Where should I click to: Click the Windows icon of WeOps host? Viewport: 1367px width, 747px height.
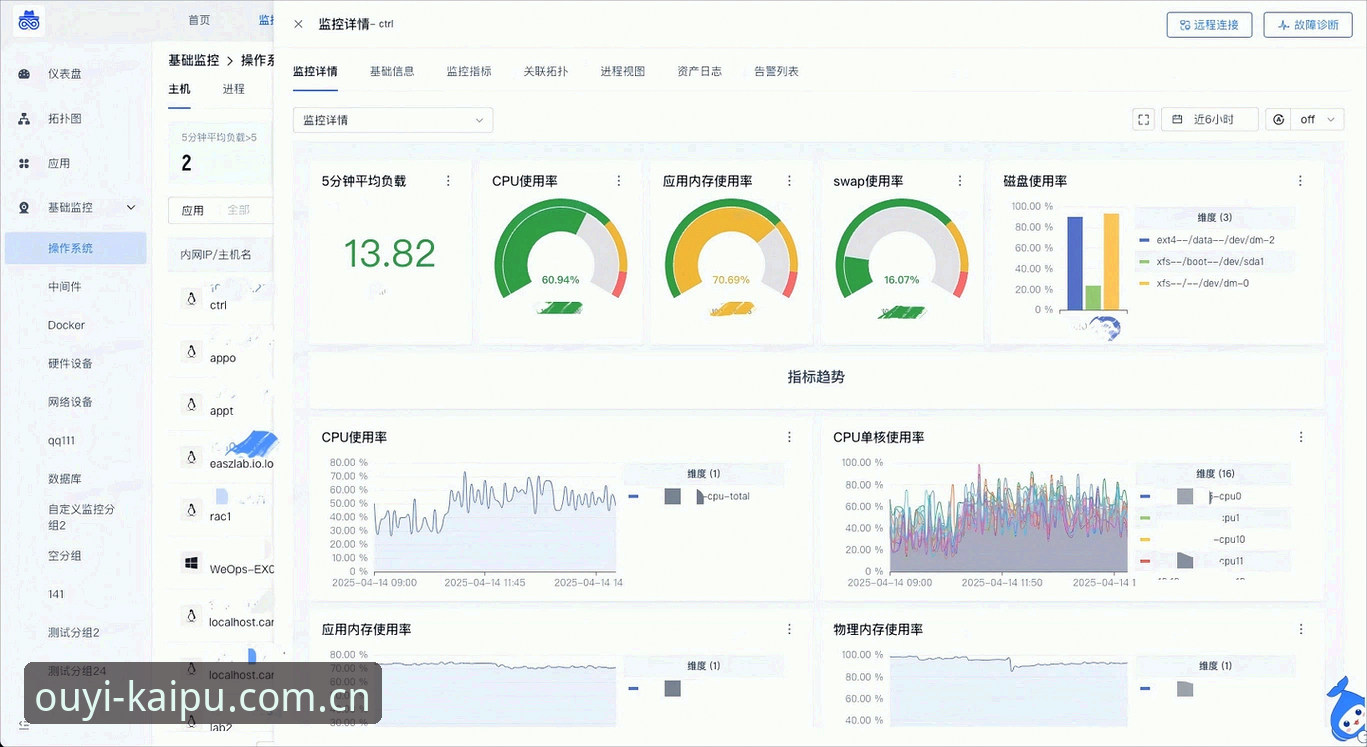click(x=191, y=563)
